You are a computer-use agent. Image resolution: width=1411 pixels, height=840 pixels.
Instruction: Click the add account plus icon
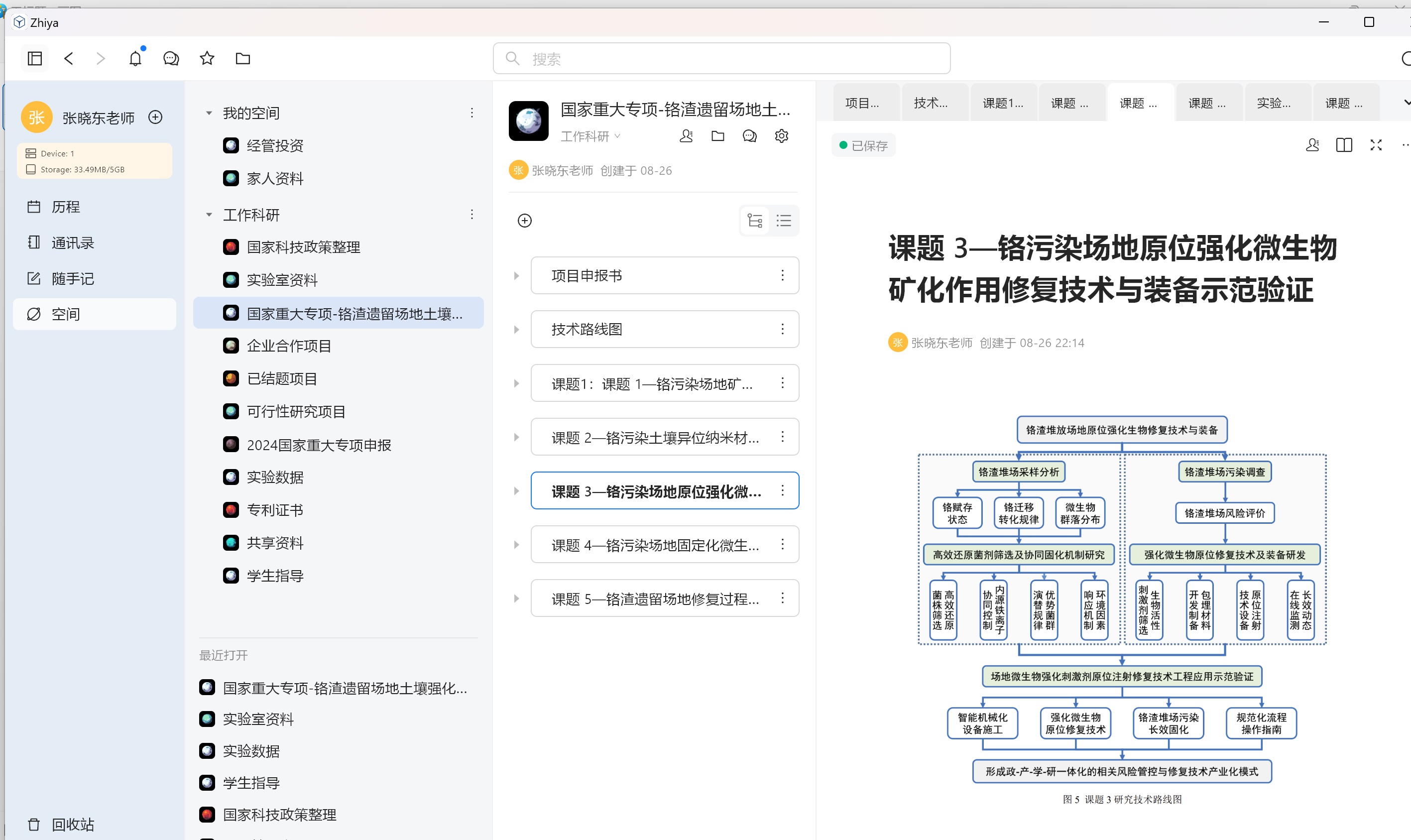point(156,117)
